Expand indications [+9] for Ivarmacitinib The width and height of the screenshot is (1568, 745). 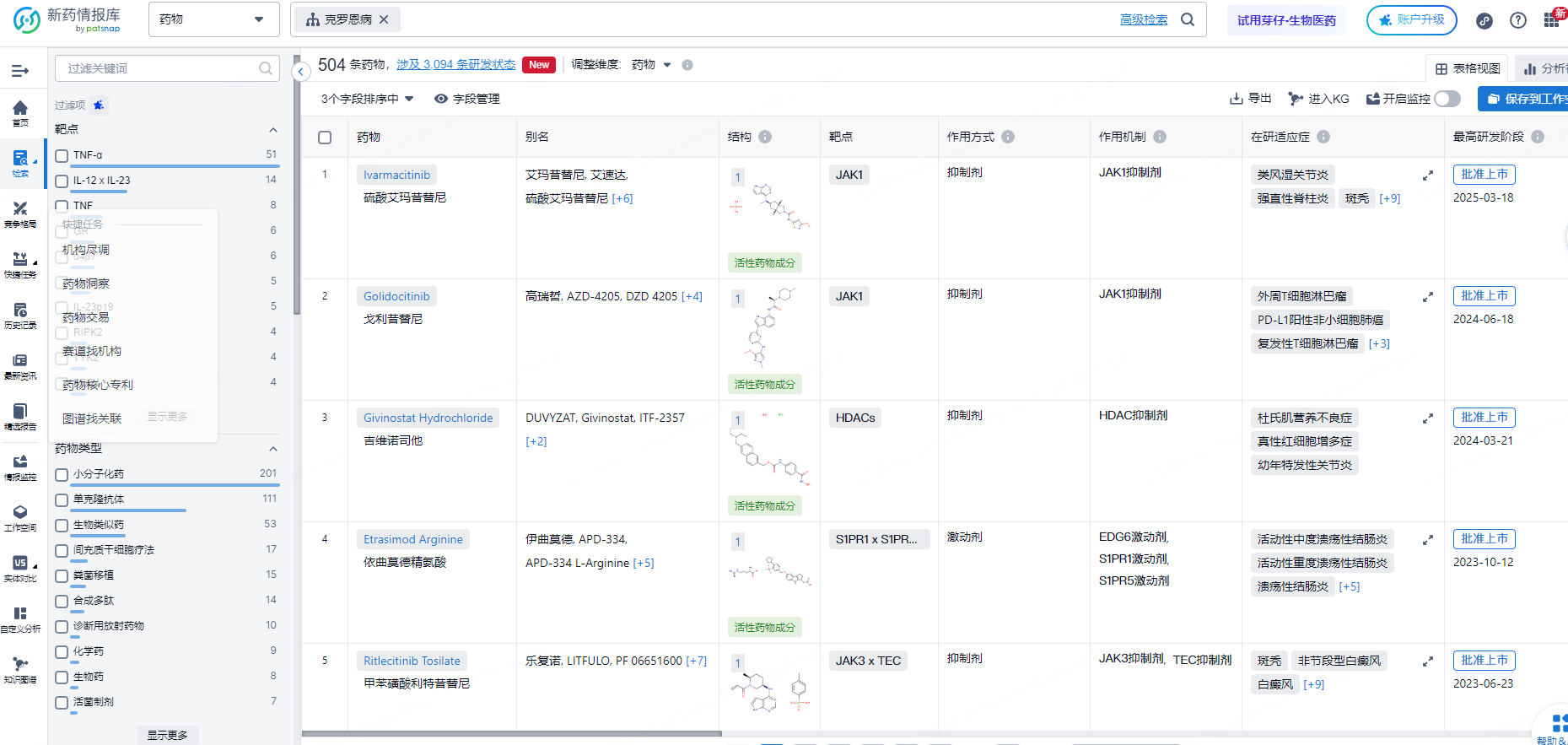[x=1390, y=198]
